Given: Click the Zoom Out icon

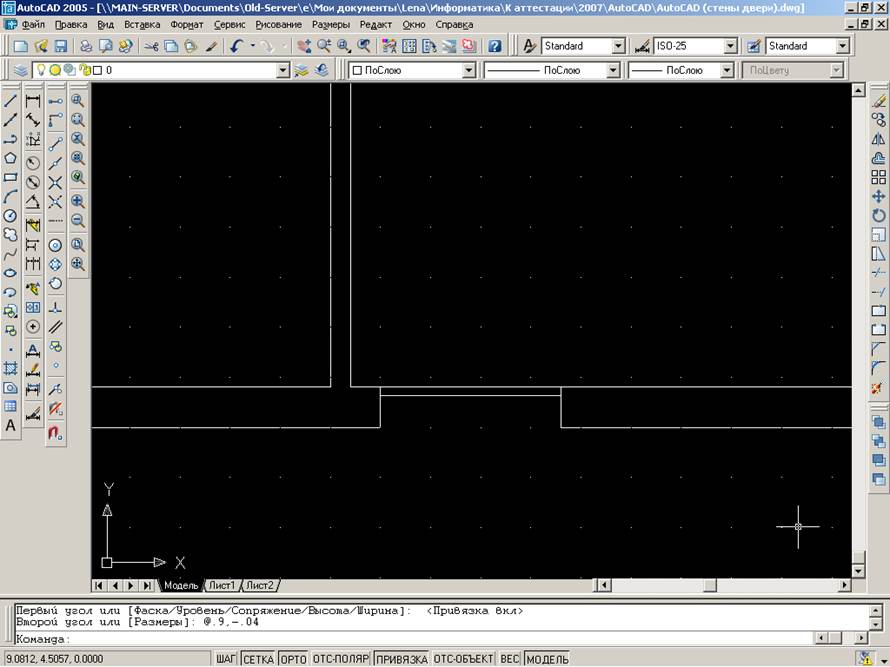Looking at the screenshot, I should coord(78,220).
